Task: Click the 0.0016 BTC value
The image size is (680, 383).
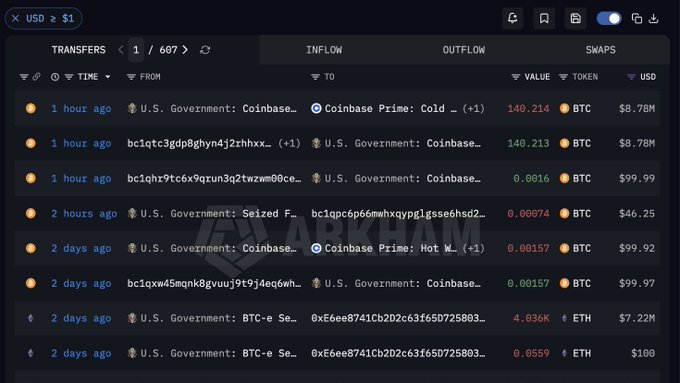Action: (531, 178)
